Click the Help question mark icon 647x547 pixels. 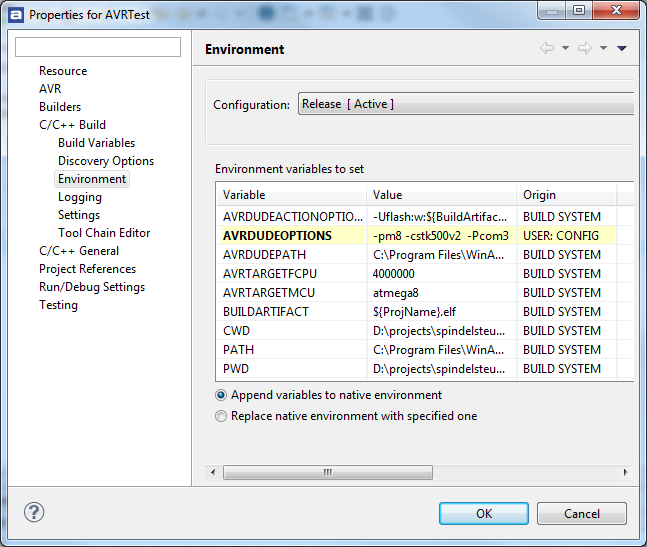34,512
